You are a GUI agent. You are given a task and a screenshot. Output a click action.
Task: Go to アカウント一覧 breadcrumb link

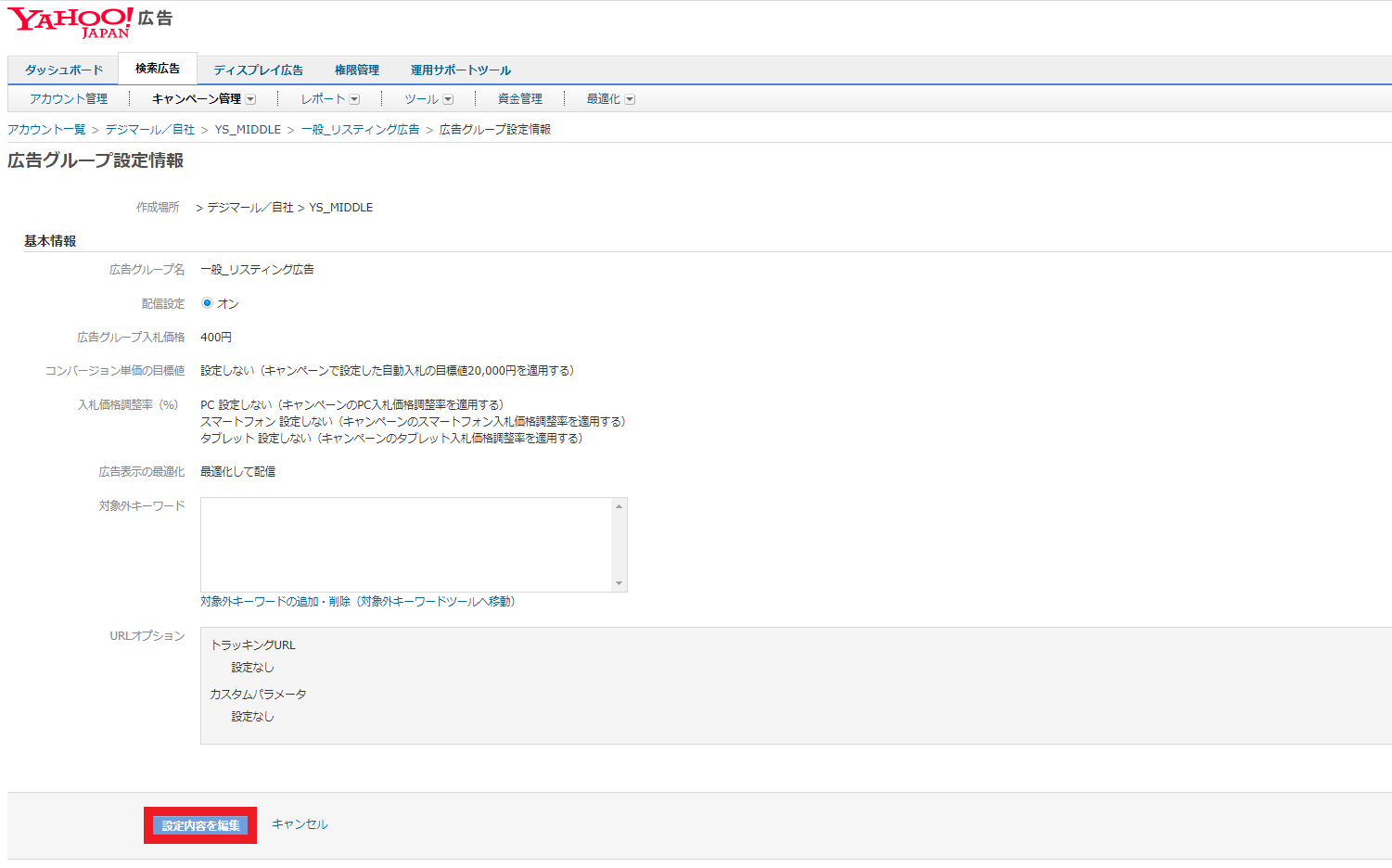pos(46,129)
